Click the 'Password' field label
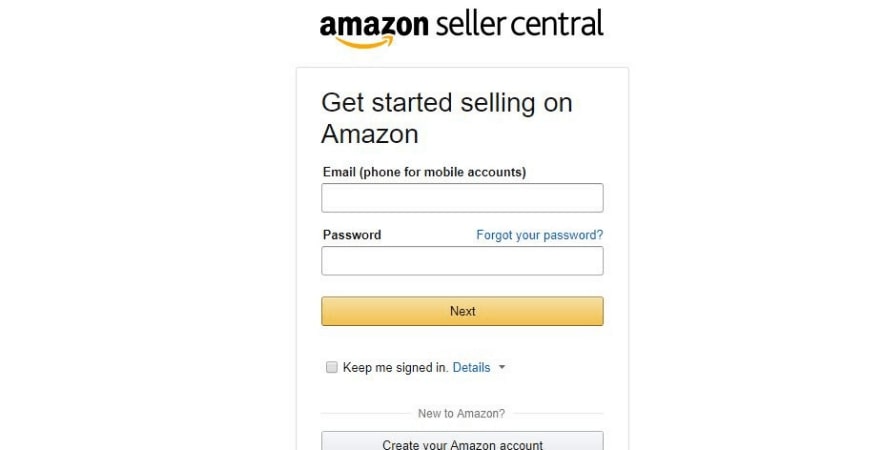 point(351,235)
